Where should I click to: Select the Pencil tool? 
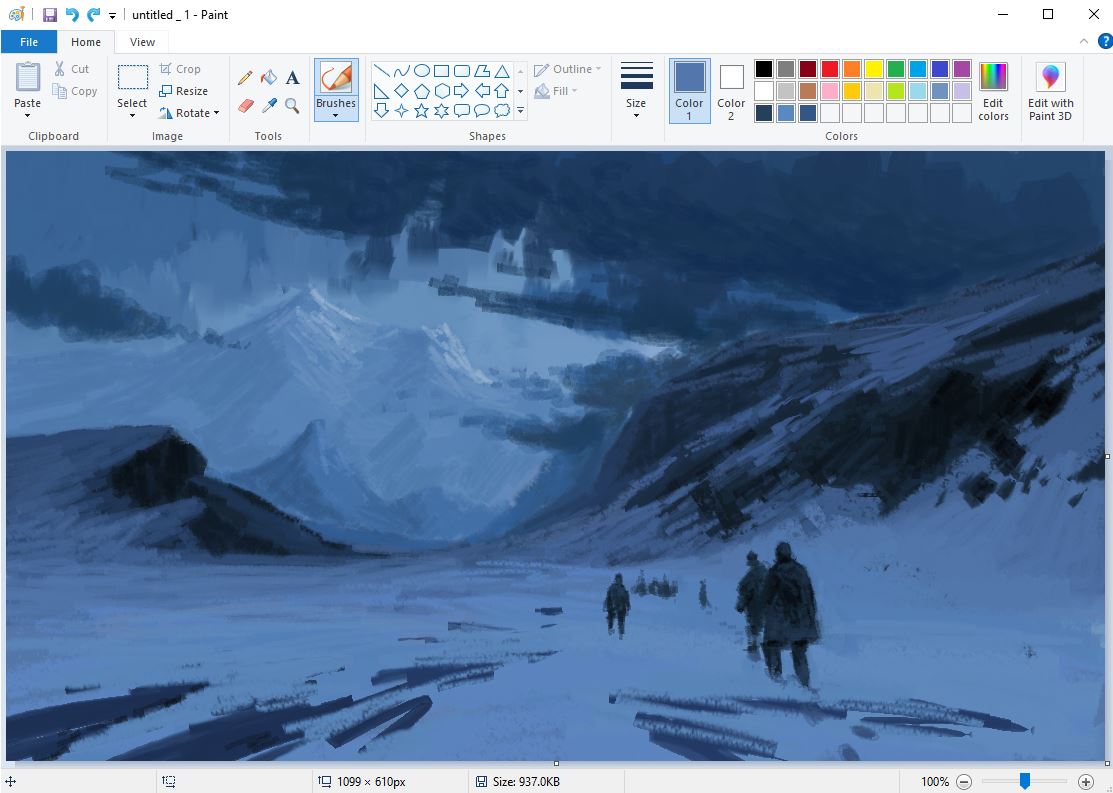click(x=246, y=77)
